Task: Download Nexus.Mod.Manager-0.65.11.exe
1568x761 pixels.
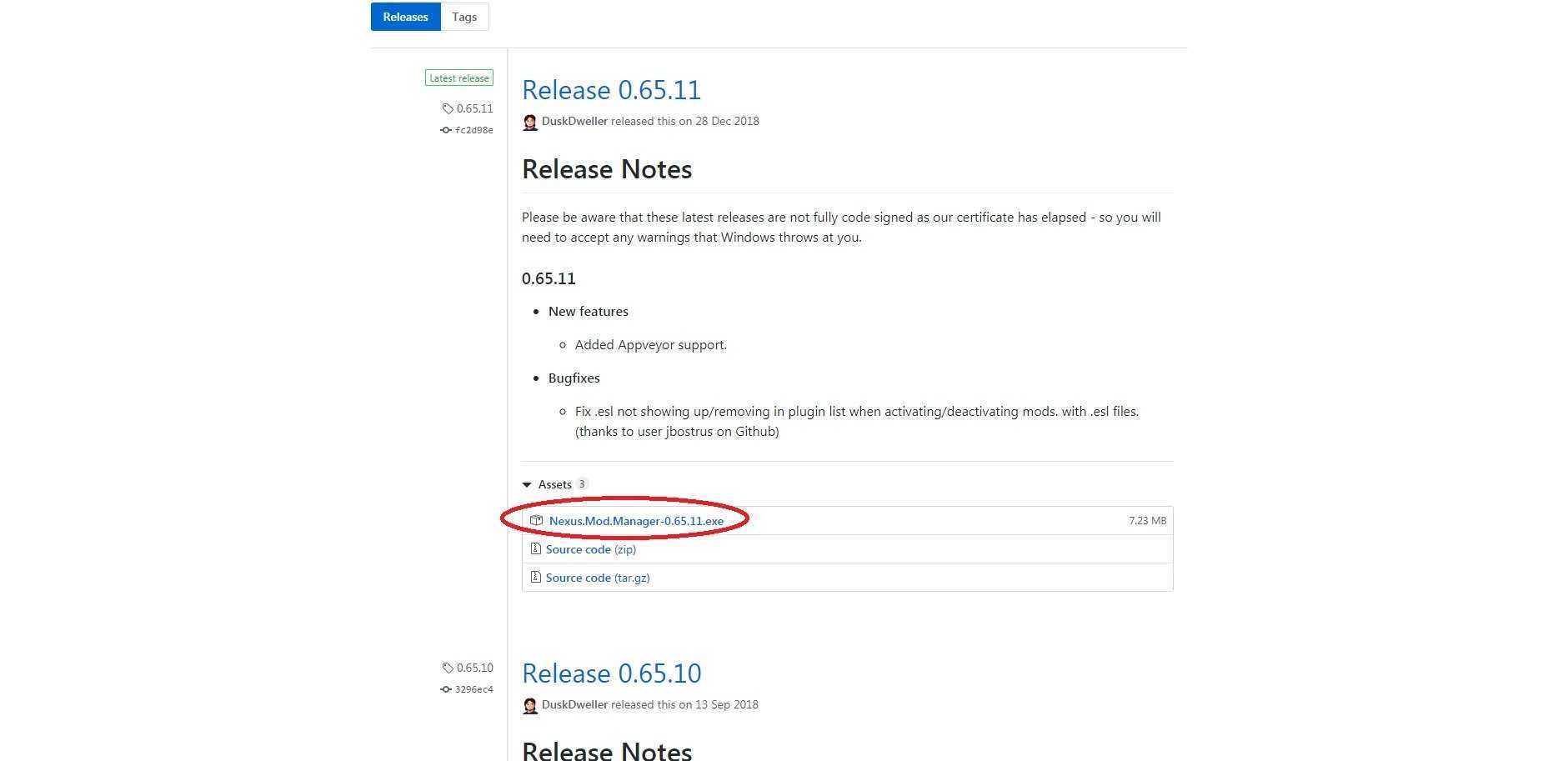Action: pos(636,521)
